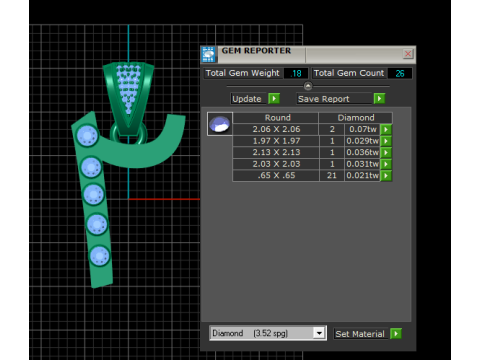Select the round diamond gem thumbnail

pyautogui.click(x=220, y=124)
